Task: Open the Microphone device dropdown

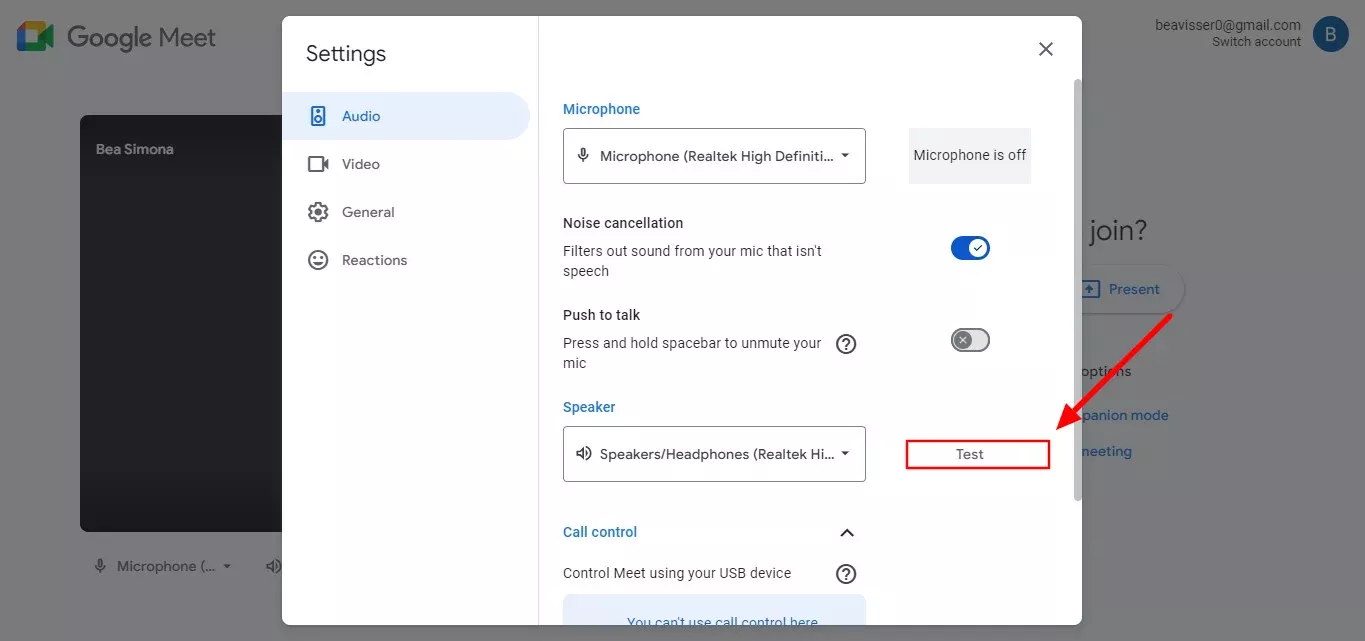Action: [714, 156]
